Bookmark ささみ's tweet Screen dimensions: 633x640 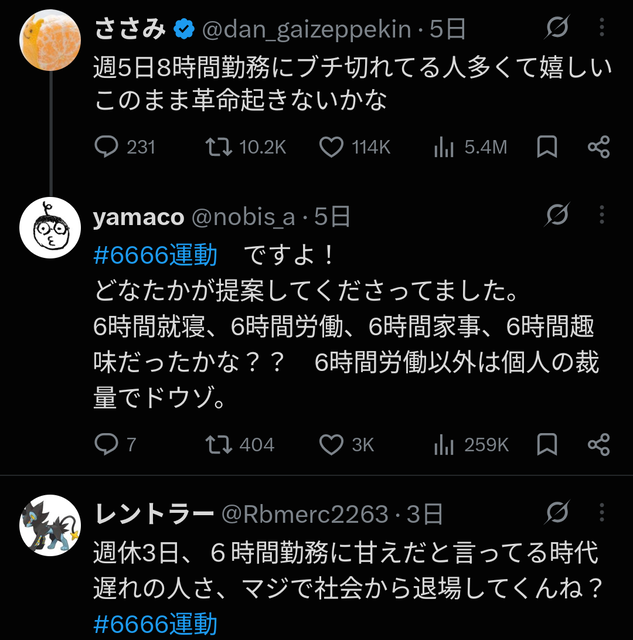pos(547,147)
